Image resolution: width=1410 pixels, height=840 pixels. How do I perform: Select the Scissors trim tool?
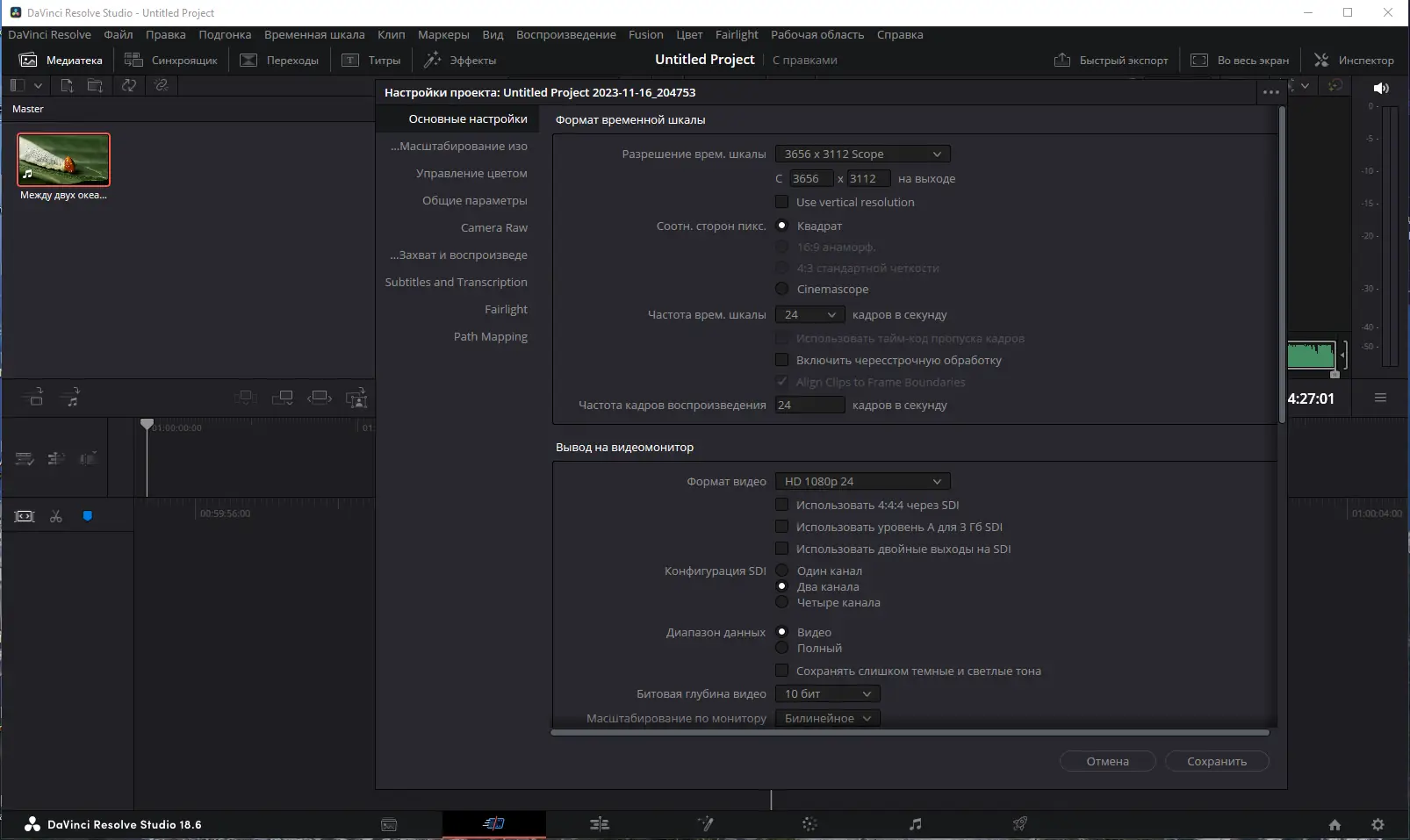click(55, 516)
